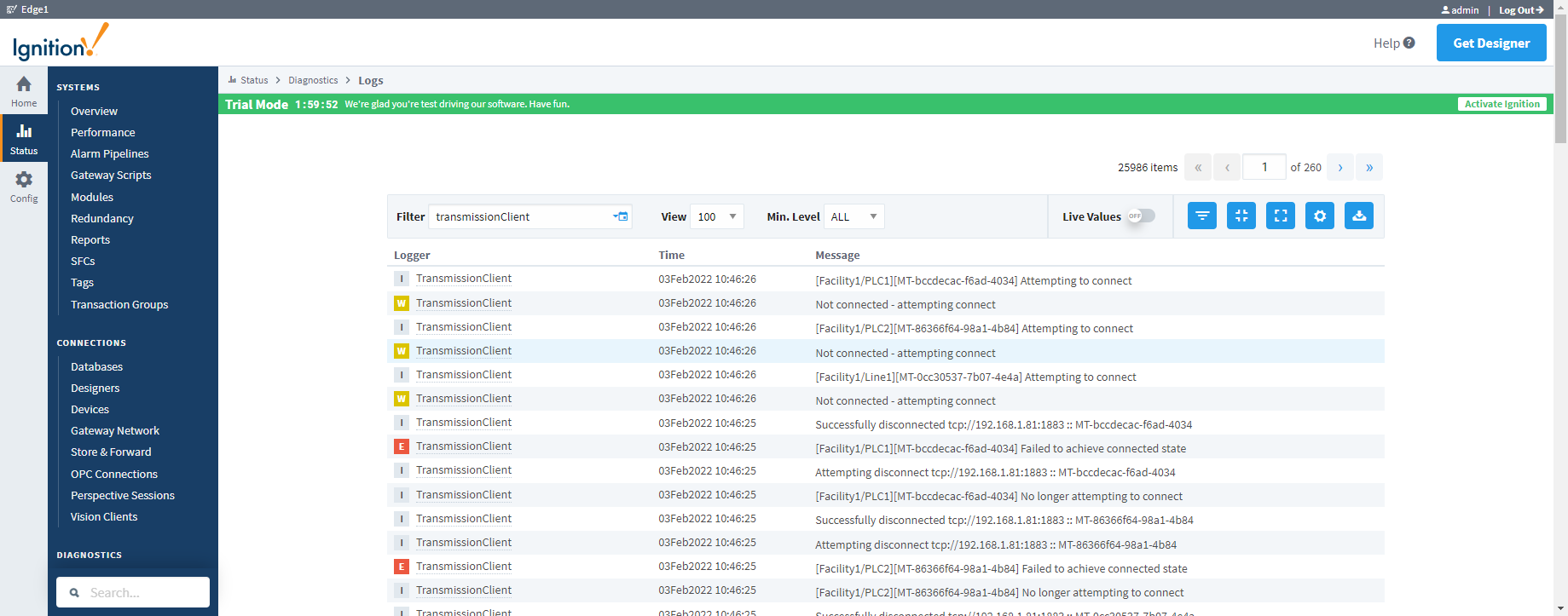Screen dimensions: 1568x616
Task: Click the page number input field
Action: coord(1264,168)
